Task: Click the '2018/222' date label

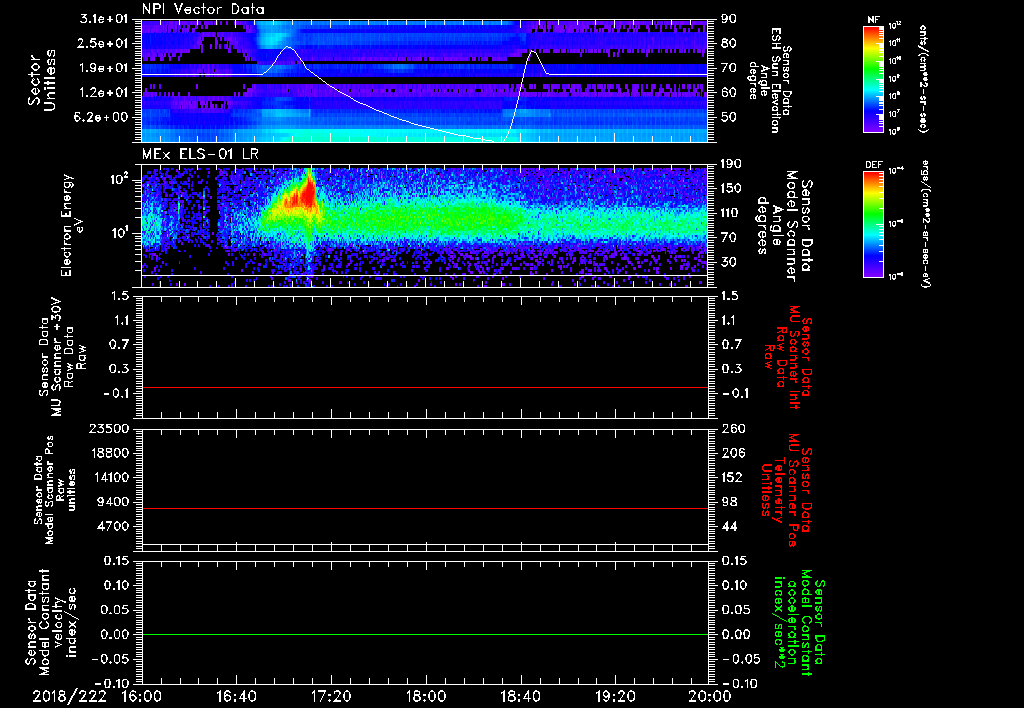Action: coord(69,696)
